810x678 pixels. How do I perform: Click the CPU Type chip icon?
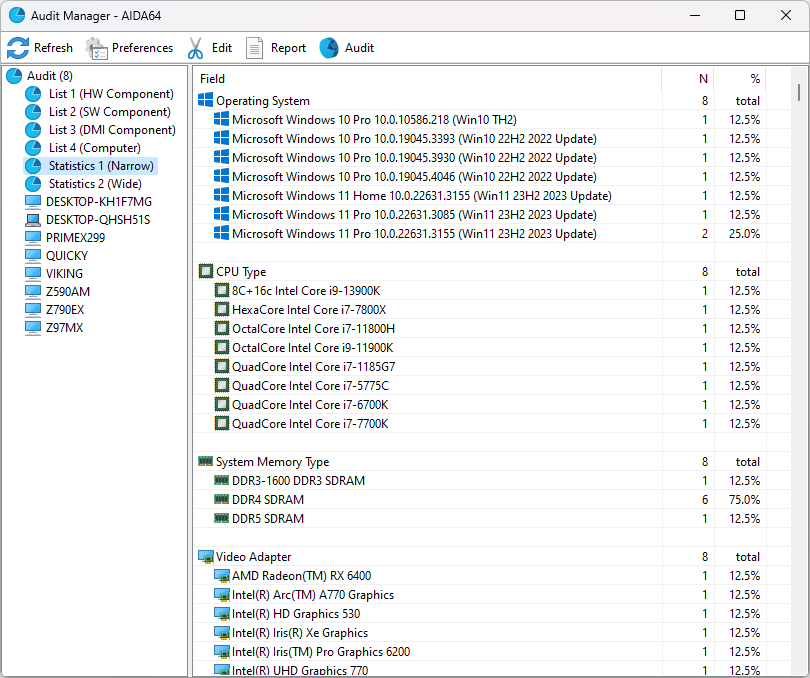tap(206, 272)
